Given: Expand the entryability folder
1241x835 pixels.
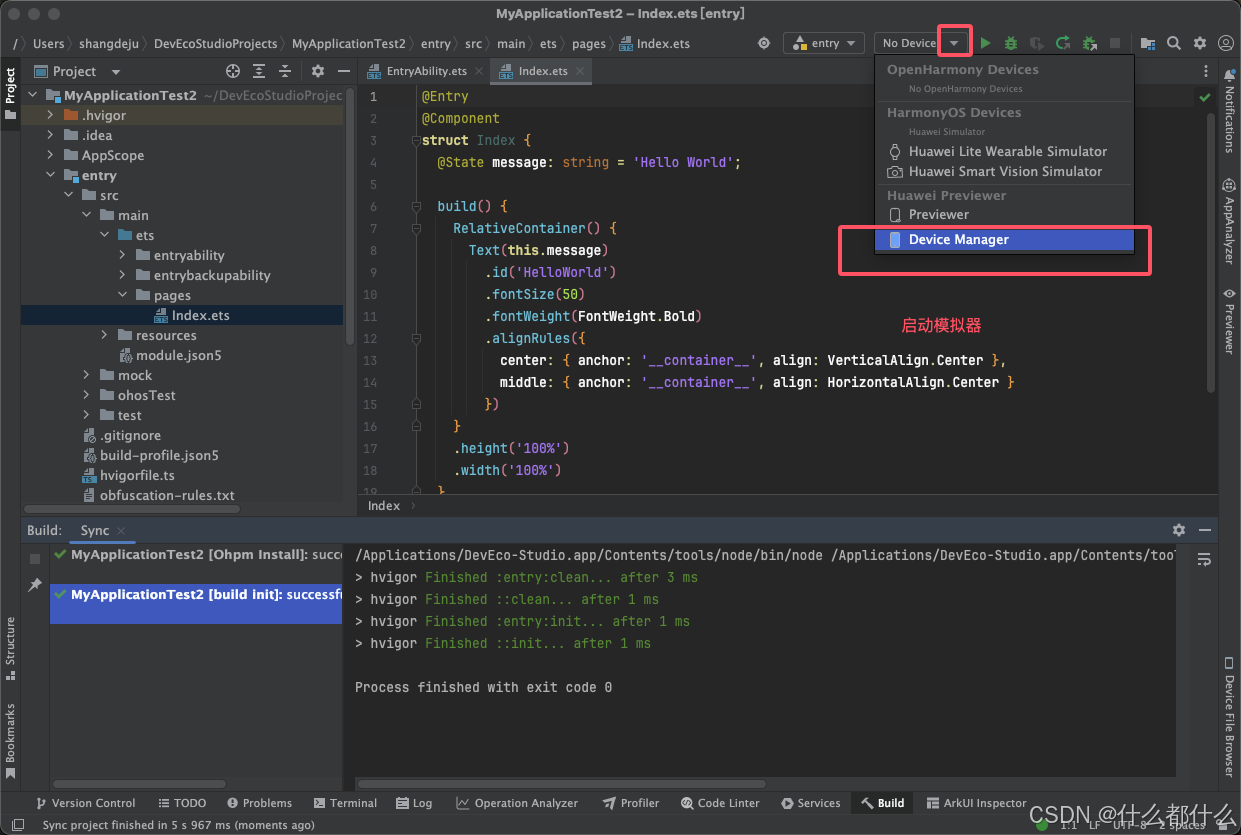Looking at the screenshot, I should pos(123,255).
